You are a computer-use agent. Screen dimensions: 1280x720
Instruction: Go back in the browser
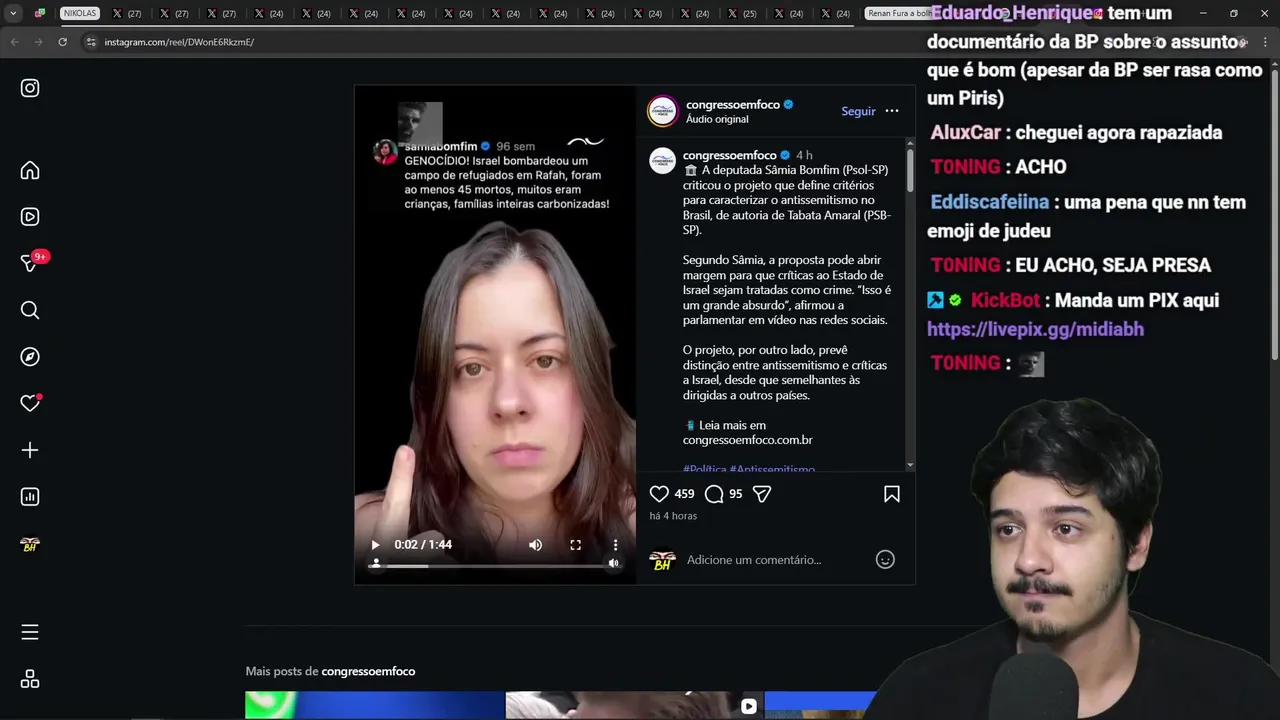point(14,42)
